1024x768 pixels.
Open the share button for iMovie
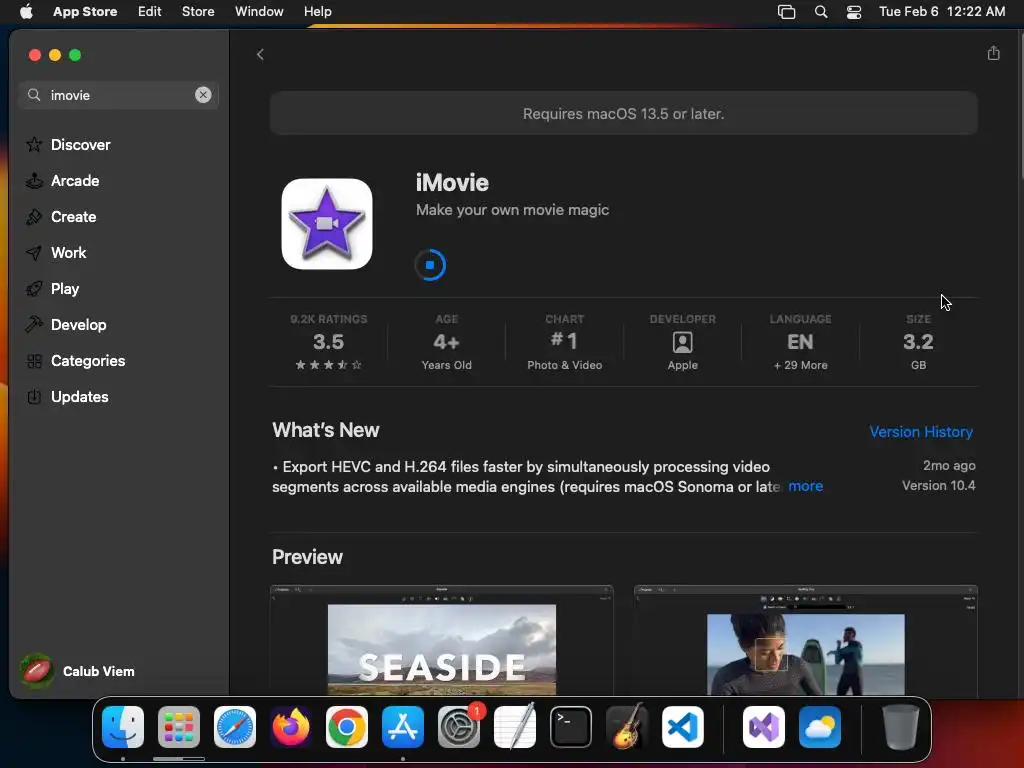click(993, 53)
